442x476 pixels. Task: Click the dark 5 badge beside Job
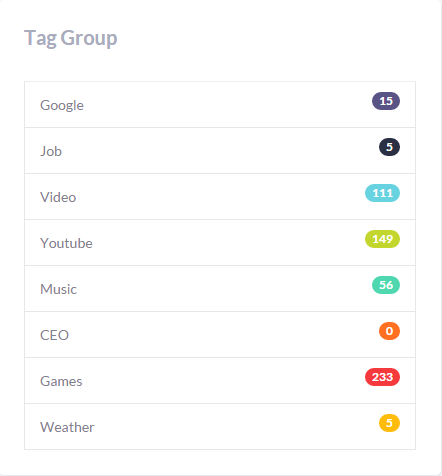(x=389, y=147)
